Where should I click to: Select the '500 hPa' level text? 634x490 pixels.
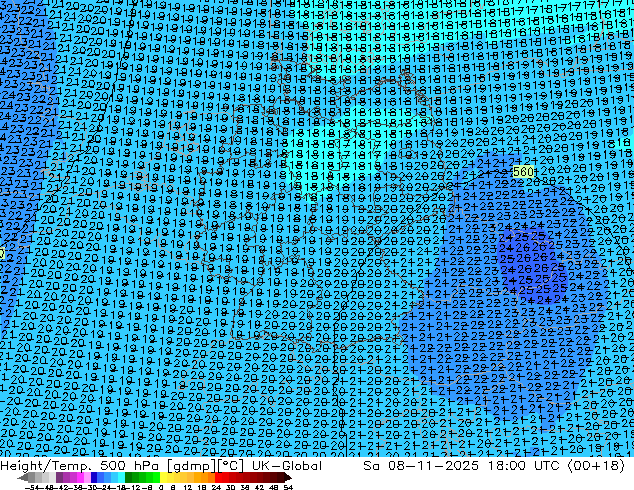[x=128, y=466]
